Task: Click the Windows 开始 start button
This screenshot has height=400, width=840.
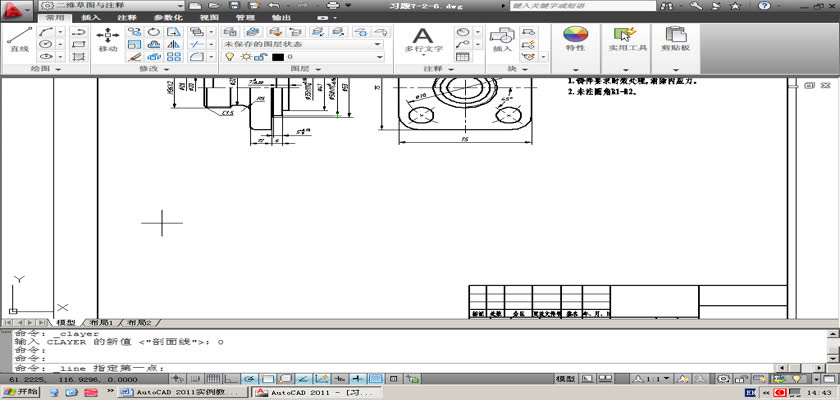Action: click(20, 393)
